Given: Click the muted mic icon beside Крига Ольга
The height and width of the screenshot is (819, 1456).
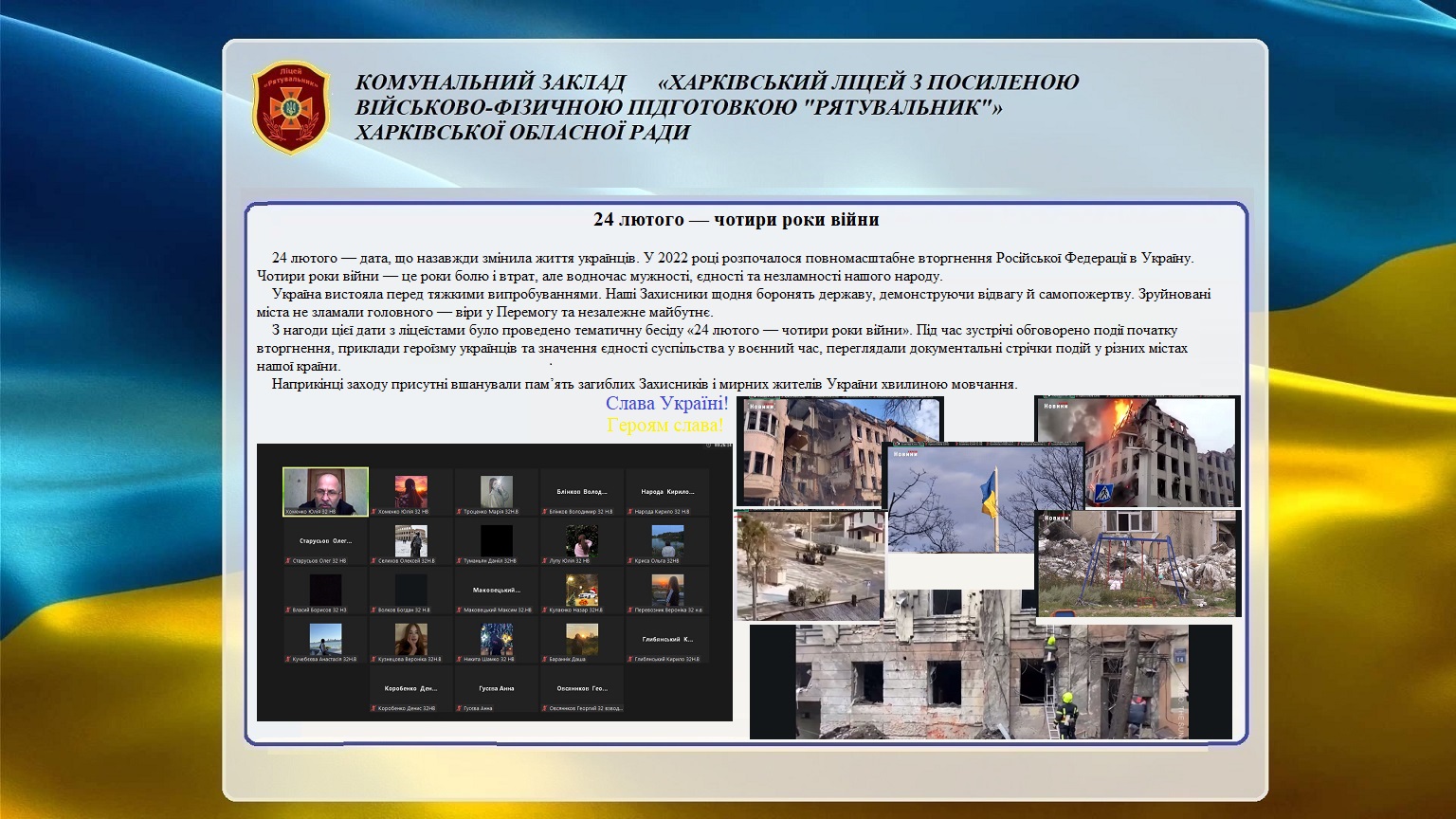Looking at the screenshot, I should click(628, 561).
